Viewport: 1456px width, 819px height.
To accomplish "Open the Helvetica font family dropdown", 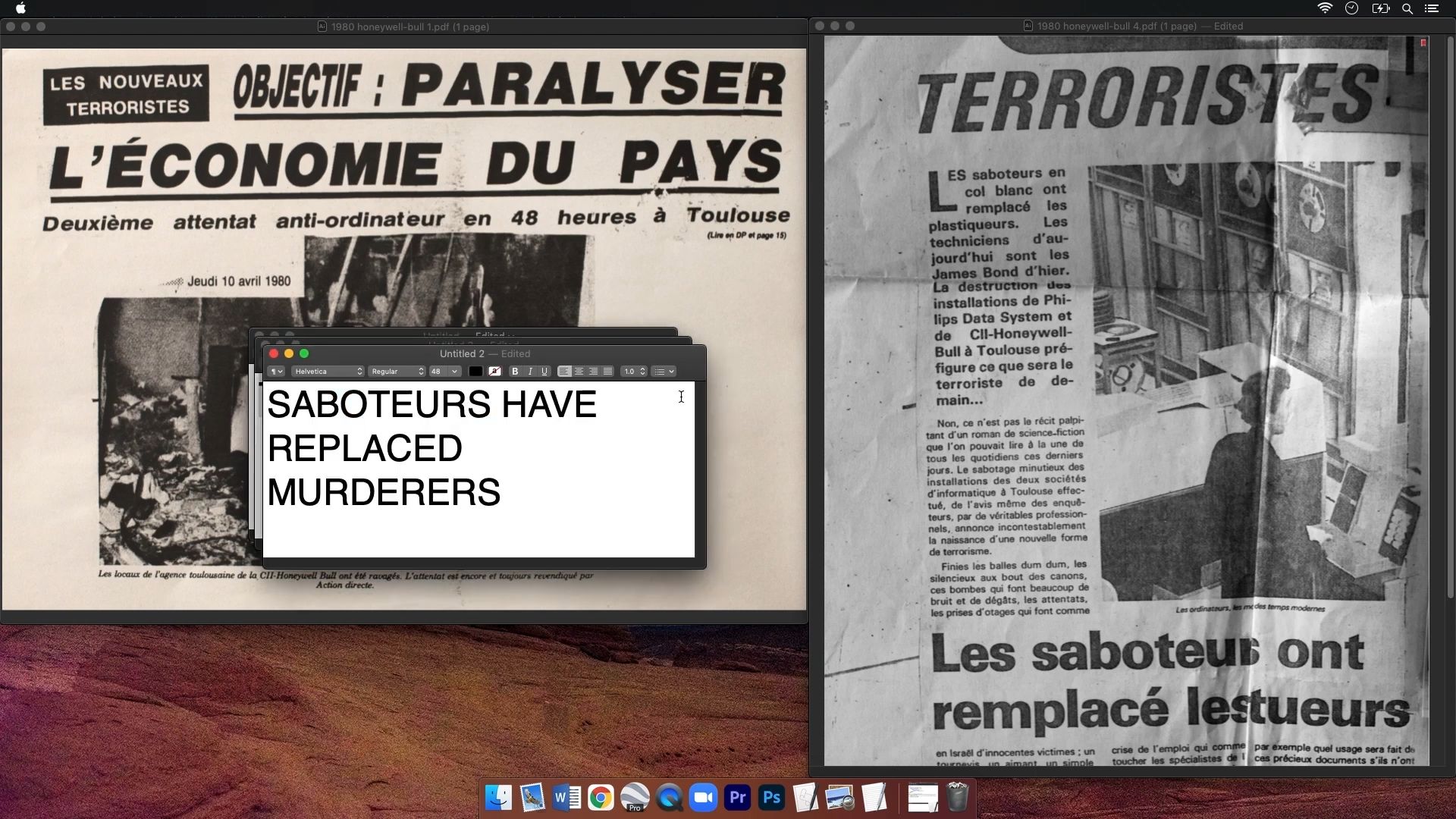I will [328, 372].
